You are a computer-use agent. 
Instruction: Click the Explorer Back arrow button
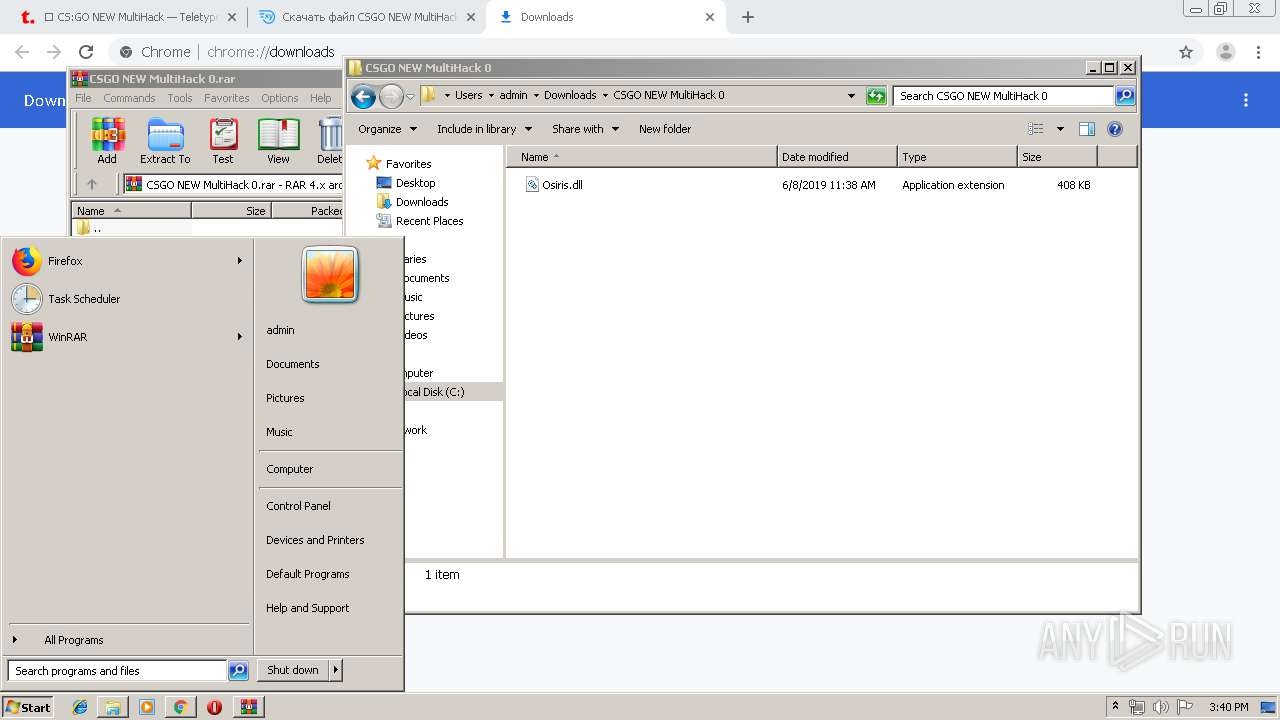click(x=363, y=96)
